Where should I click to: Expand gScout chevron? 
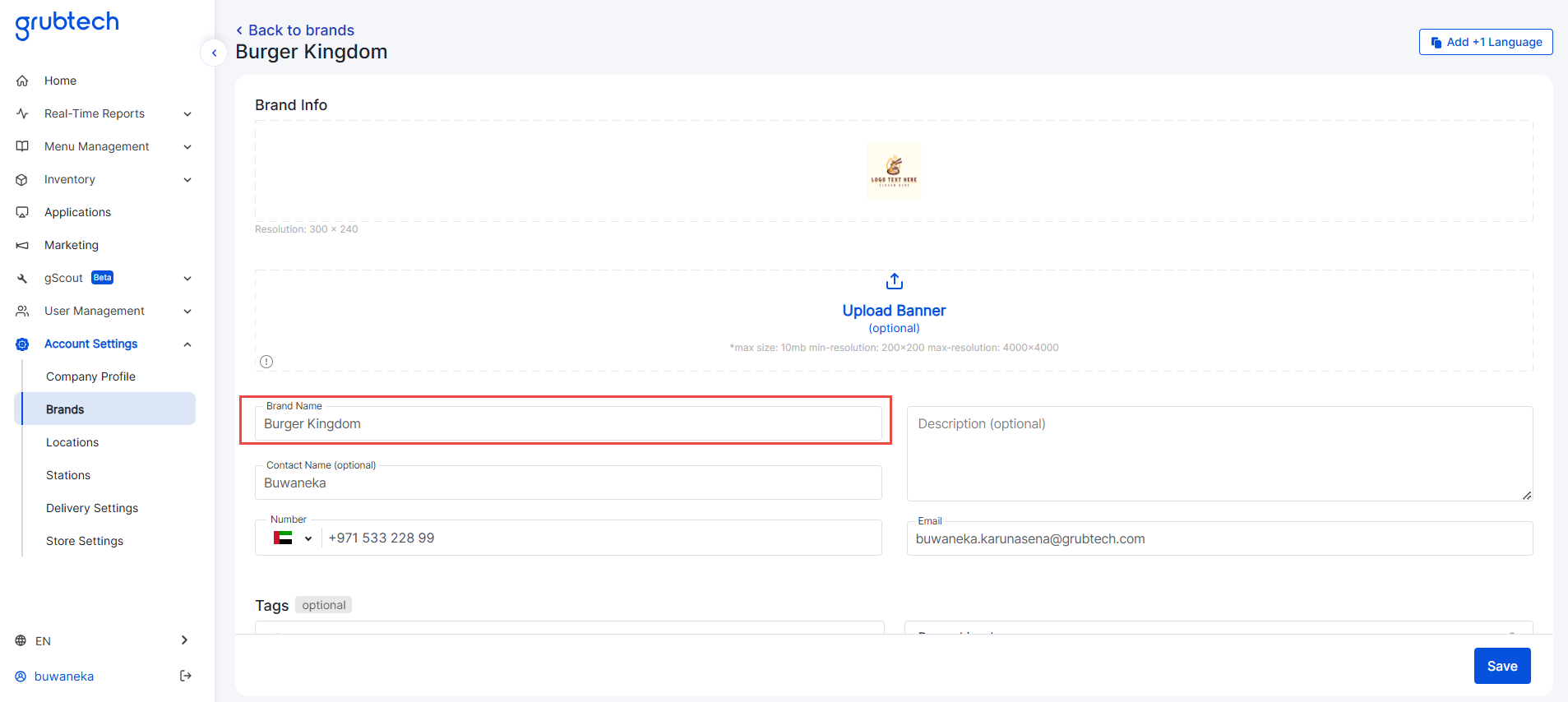tap(187, 278)
